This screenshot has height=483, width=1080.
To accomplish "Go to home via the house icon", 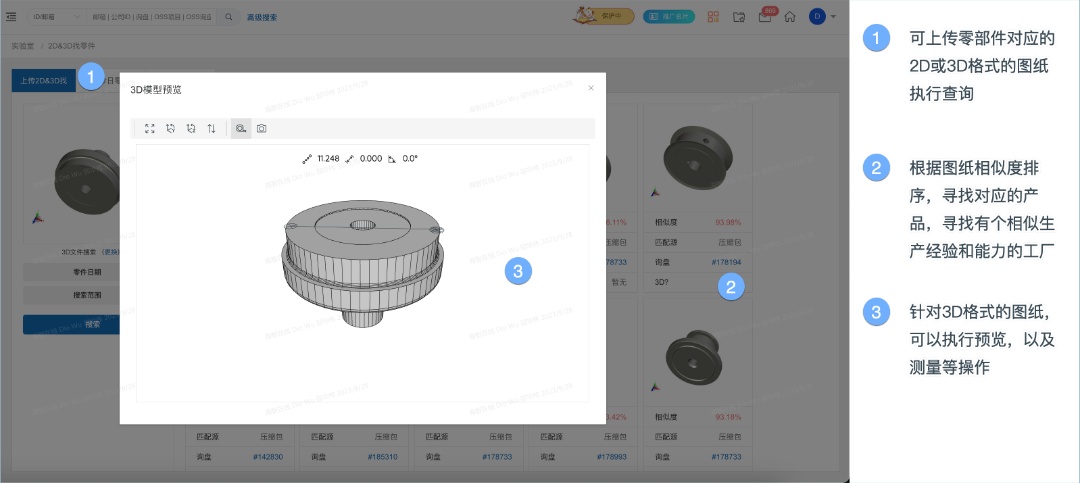I will coord(790,17).
